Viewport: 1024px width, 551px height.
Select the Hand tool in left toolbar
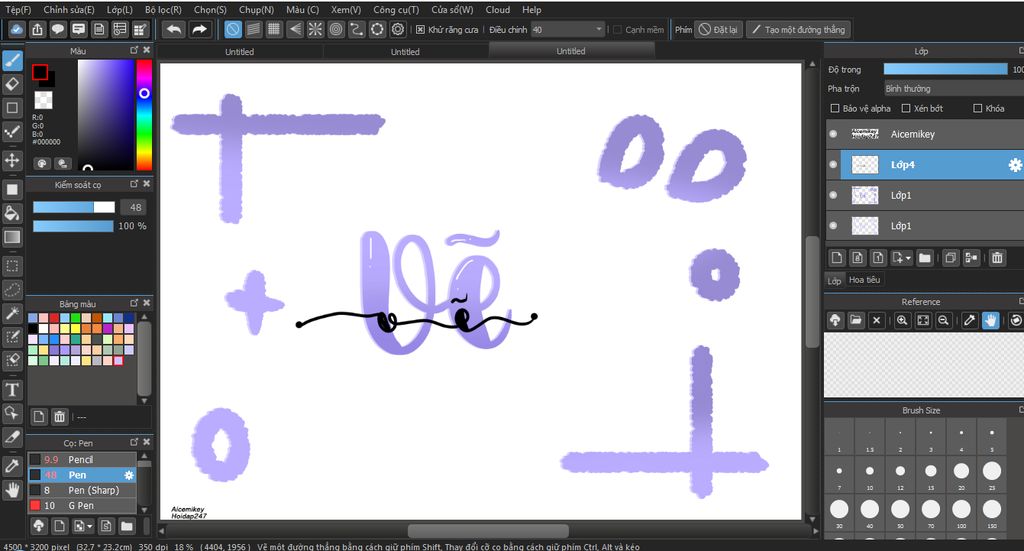12,490
